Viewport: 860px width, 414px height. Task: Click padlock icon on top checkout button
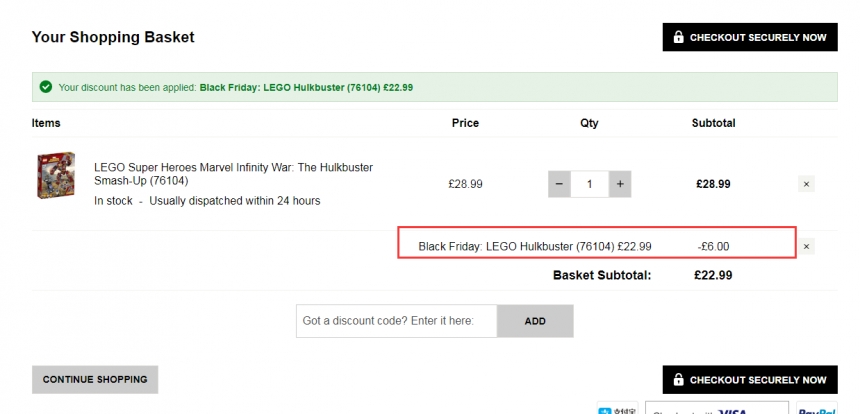[x=678, y=37]
